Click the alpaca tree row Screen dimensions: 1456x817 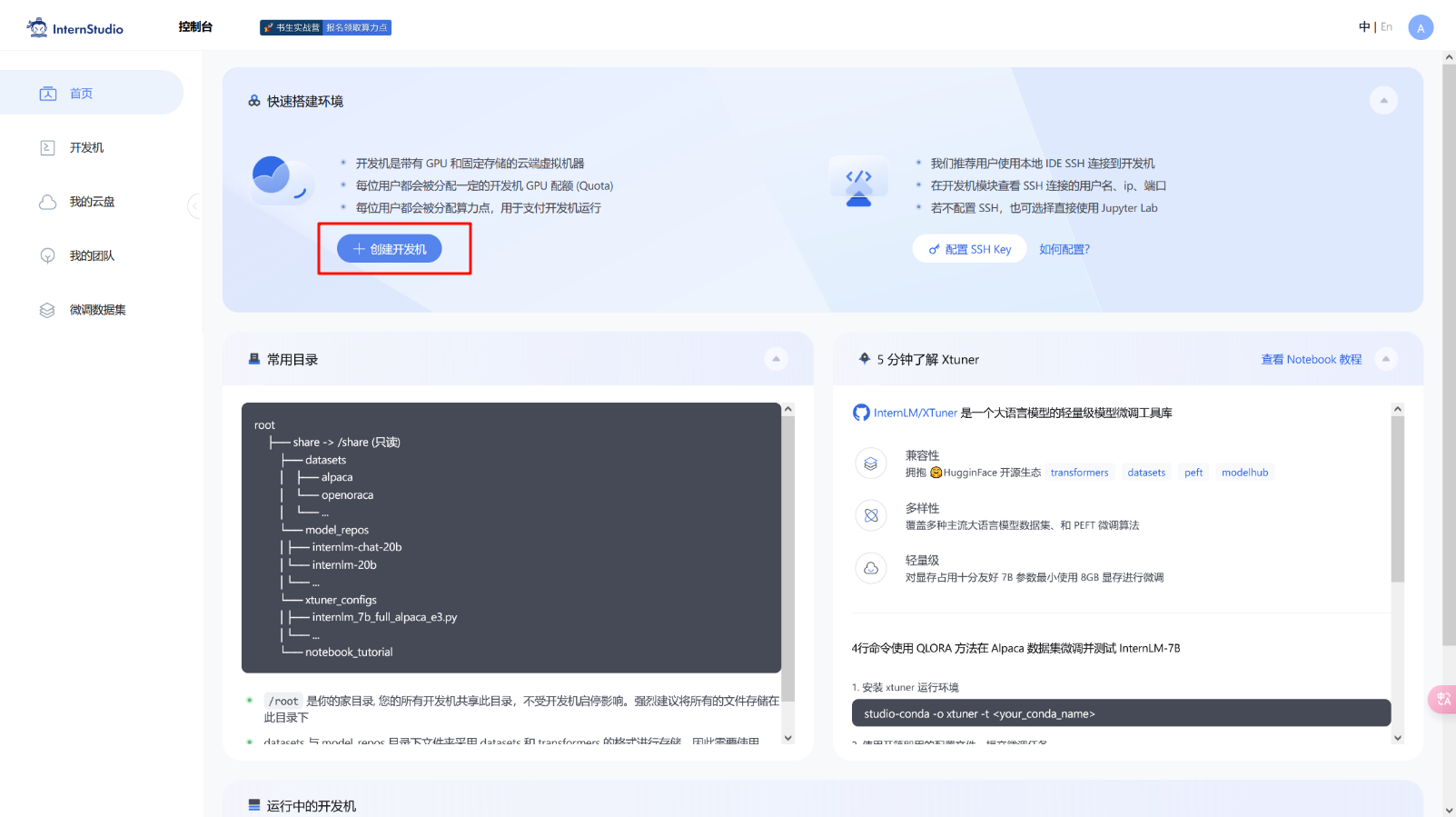coord(337,477)
